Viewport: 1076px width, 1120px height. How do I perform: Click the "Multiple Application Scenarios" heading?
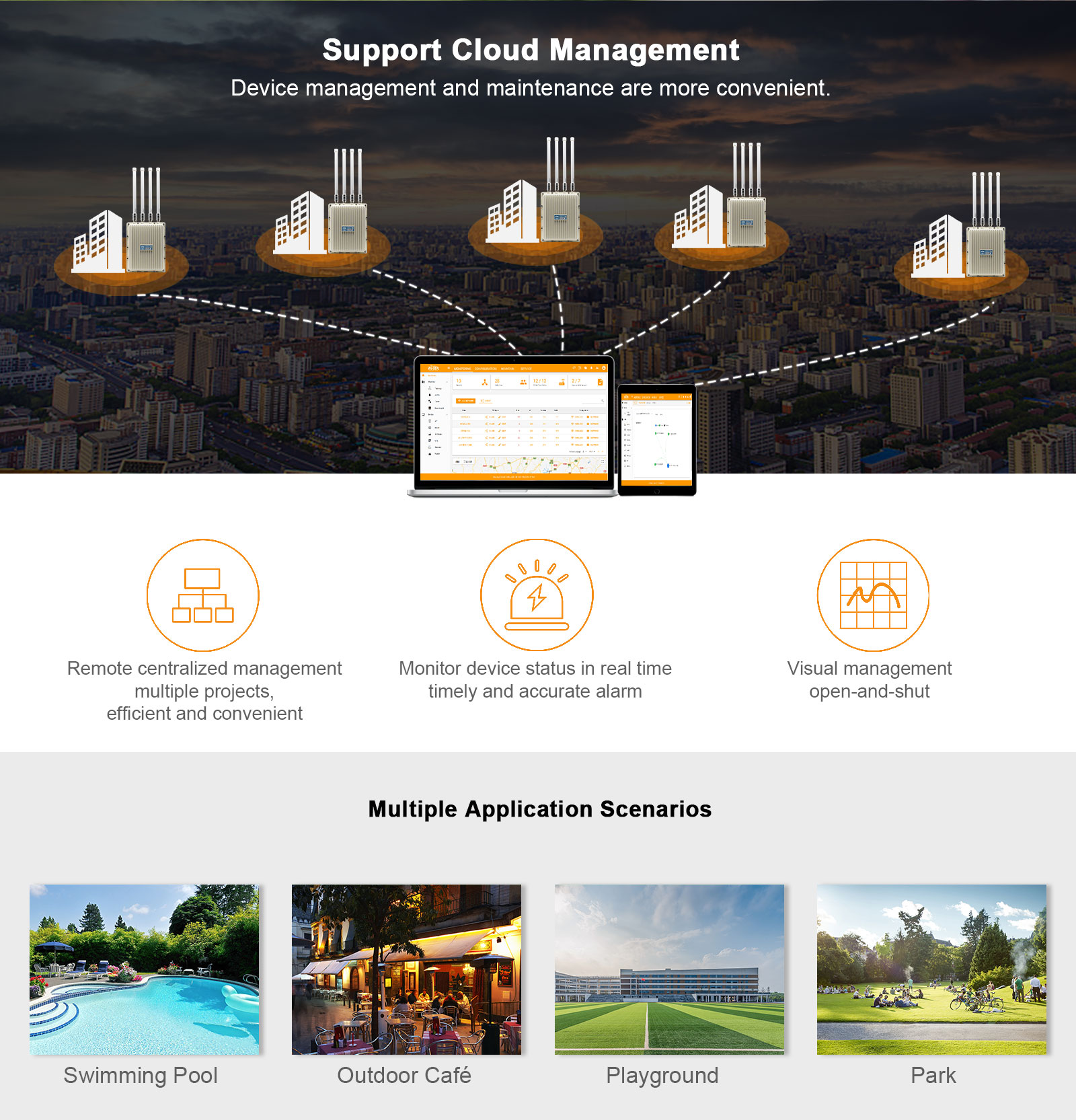(539, 809)
